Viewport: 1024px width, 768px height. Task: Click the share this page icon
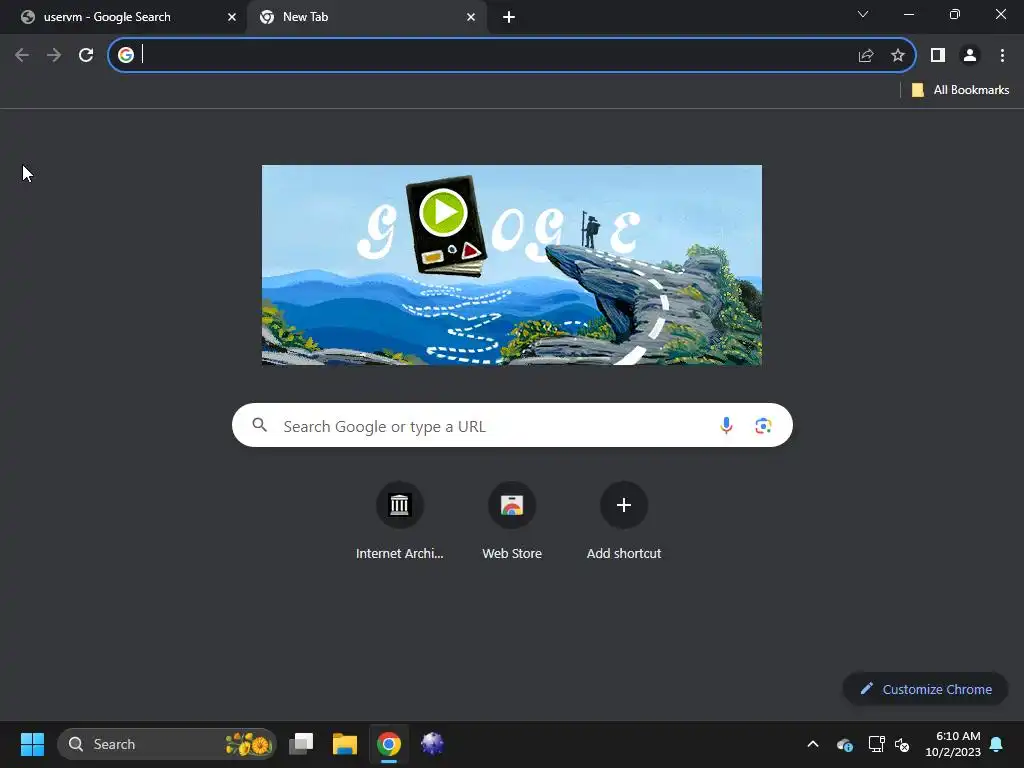[x=866, y=56]
